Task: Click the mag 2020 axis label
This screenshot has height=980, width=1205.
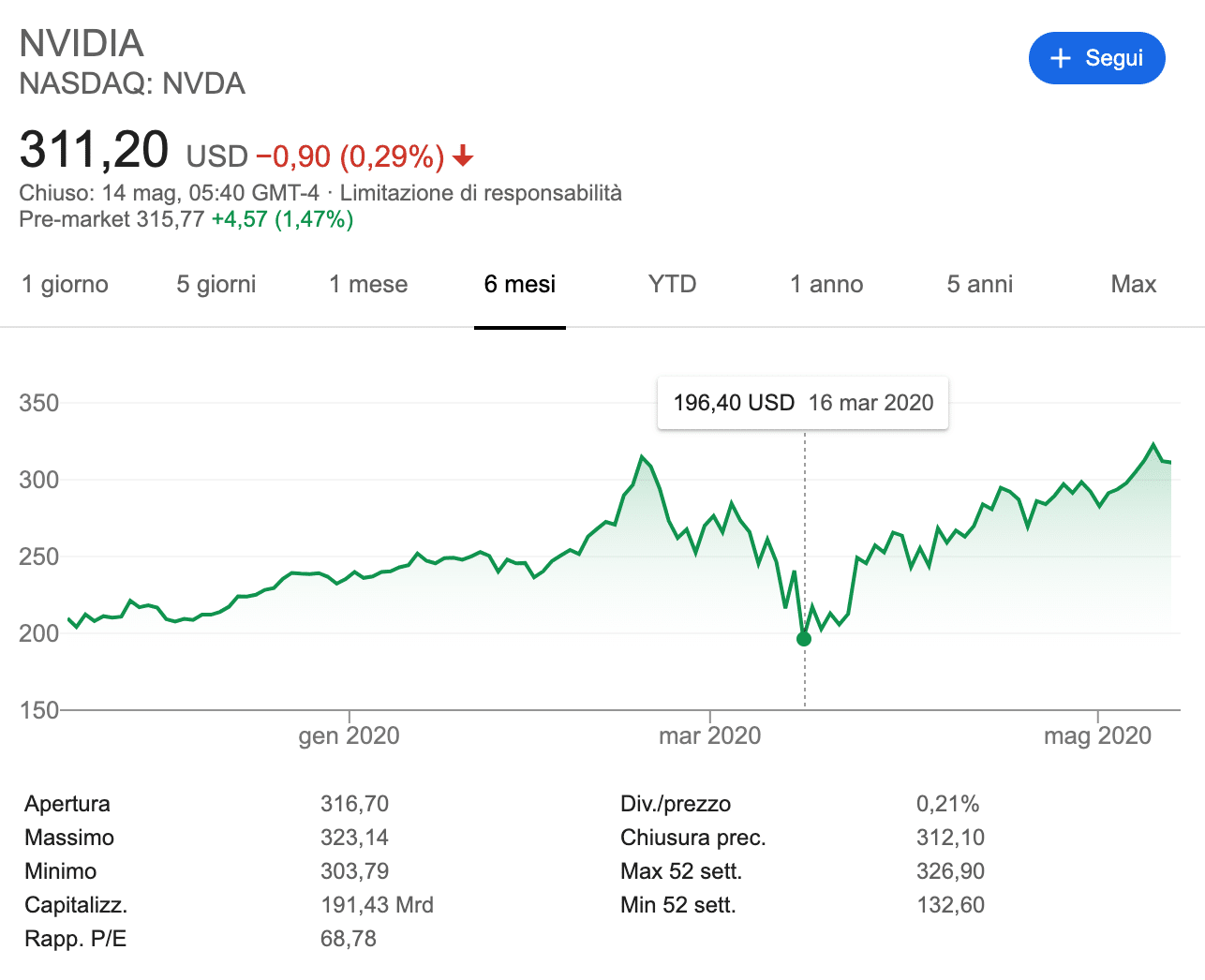Action: click(1098, 735)
